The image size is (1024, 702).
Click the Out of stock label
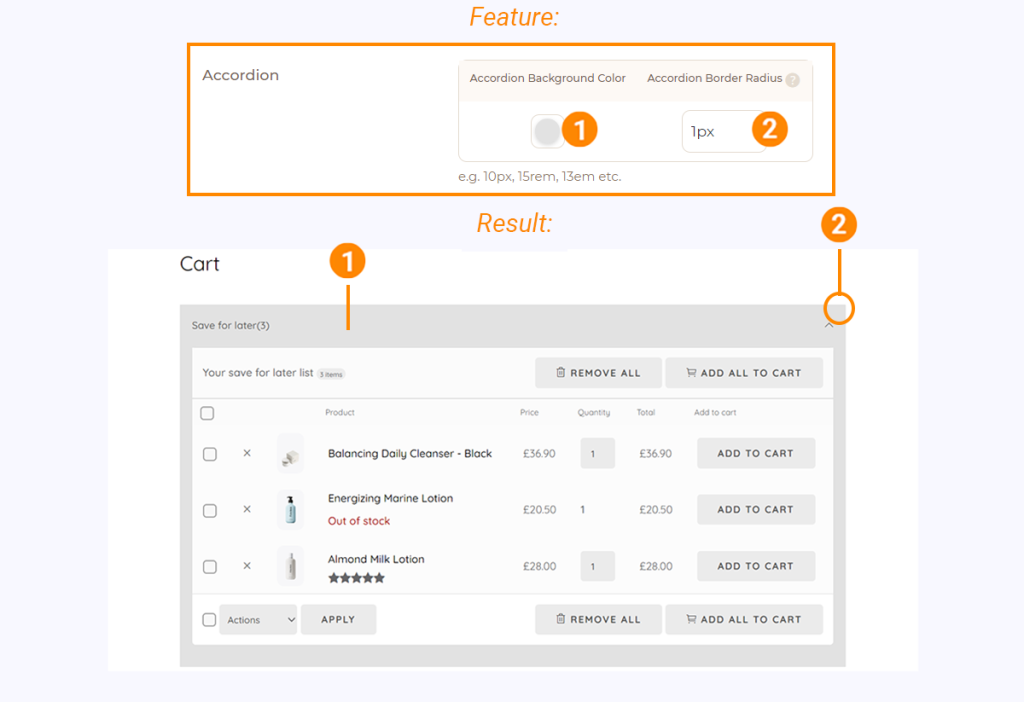pos(359,521)
